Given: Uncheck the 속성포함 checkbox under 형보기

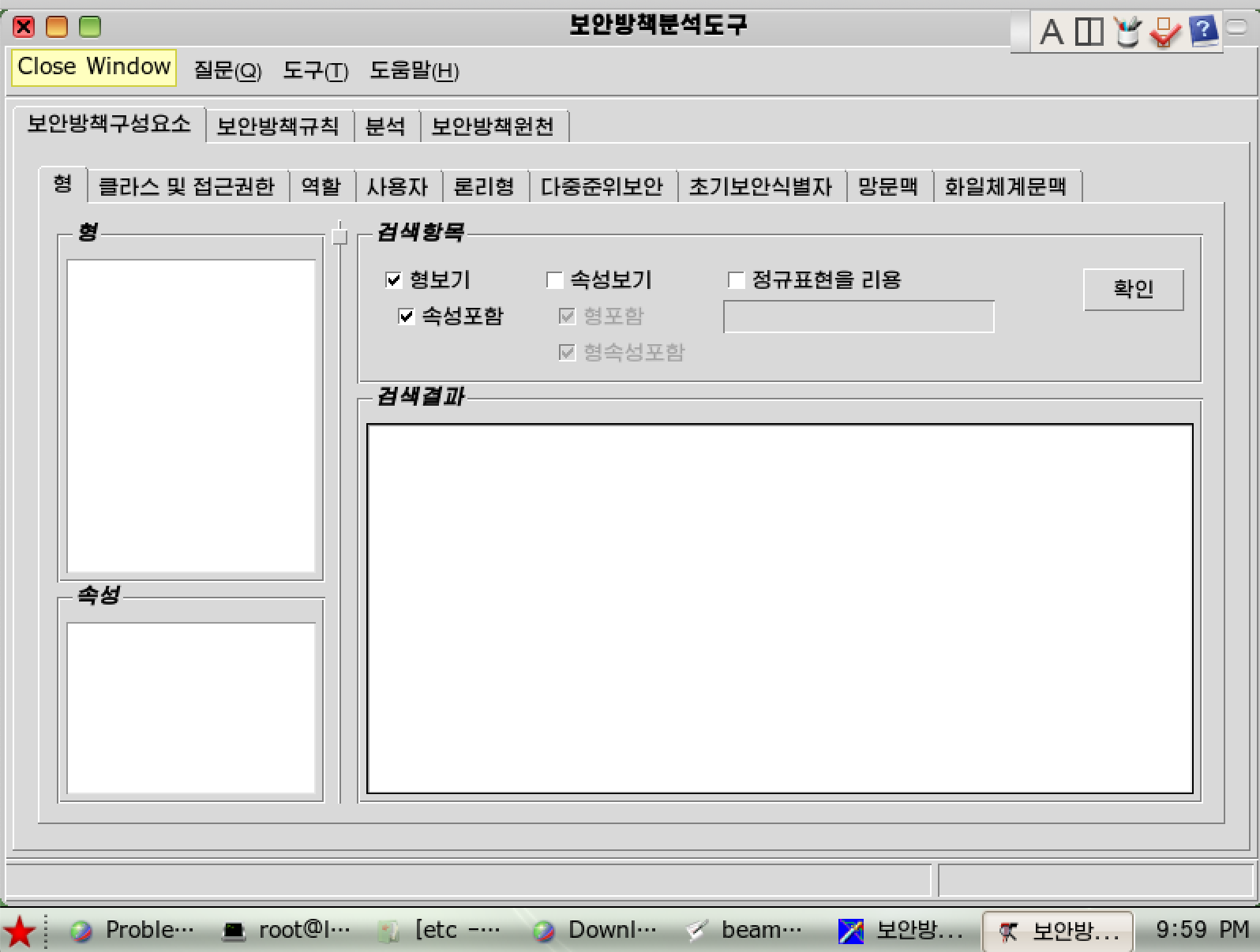Looking at the screenshot, I should [406, 317].
